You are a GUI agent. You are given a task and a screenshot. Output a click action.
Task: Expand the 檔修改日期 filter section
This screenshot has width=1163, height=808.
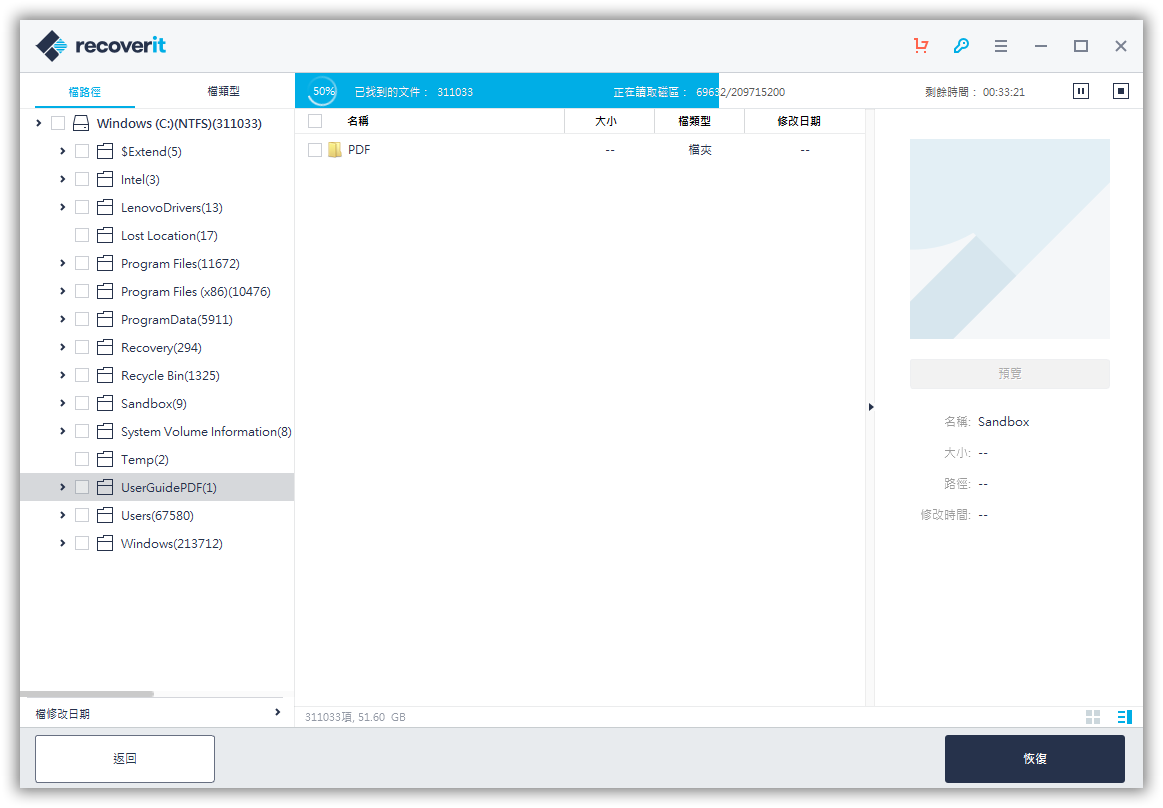tap(277, 713)
